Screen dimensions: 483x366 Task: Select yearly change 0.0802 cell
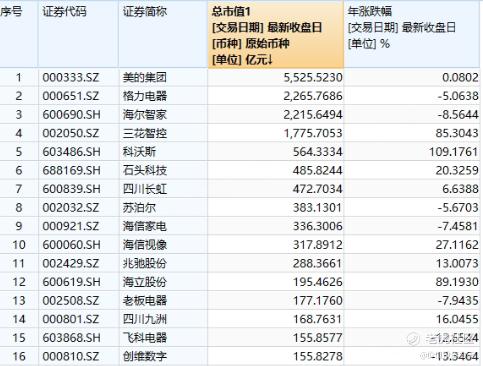(412, 78)
